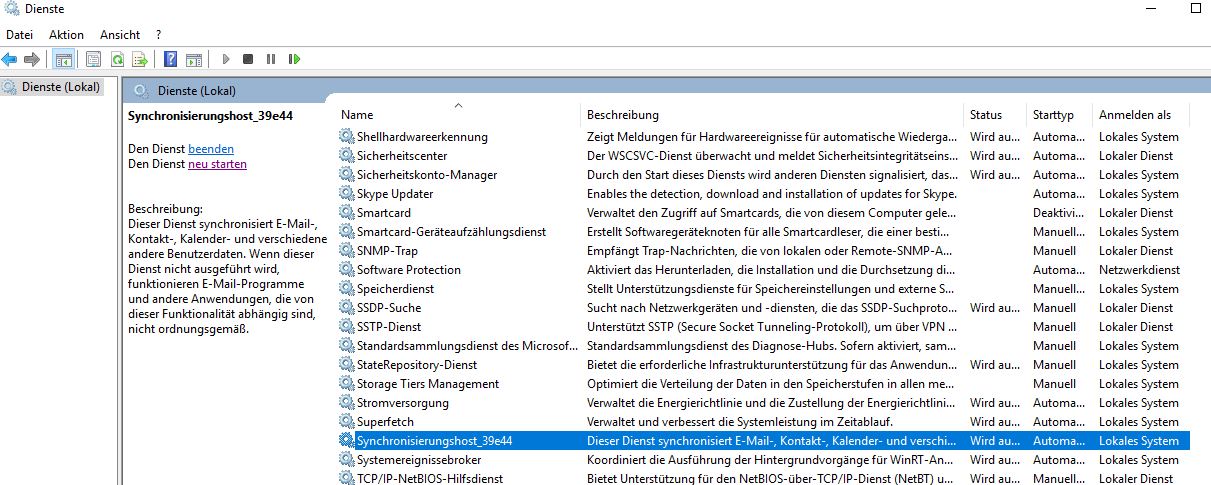Click gear icon of Storage Tiers Management
Viewport: 1211px width, 485px height.
tap(347, 383)
